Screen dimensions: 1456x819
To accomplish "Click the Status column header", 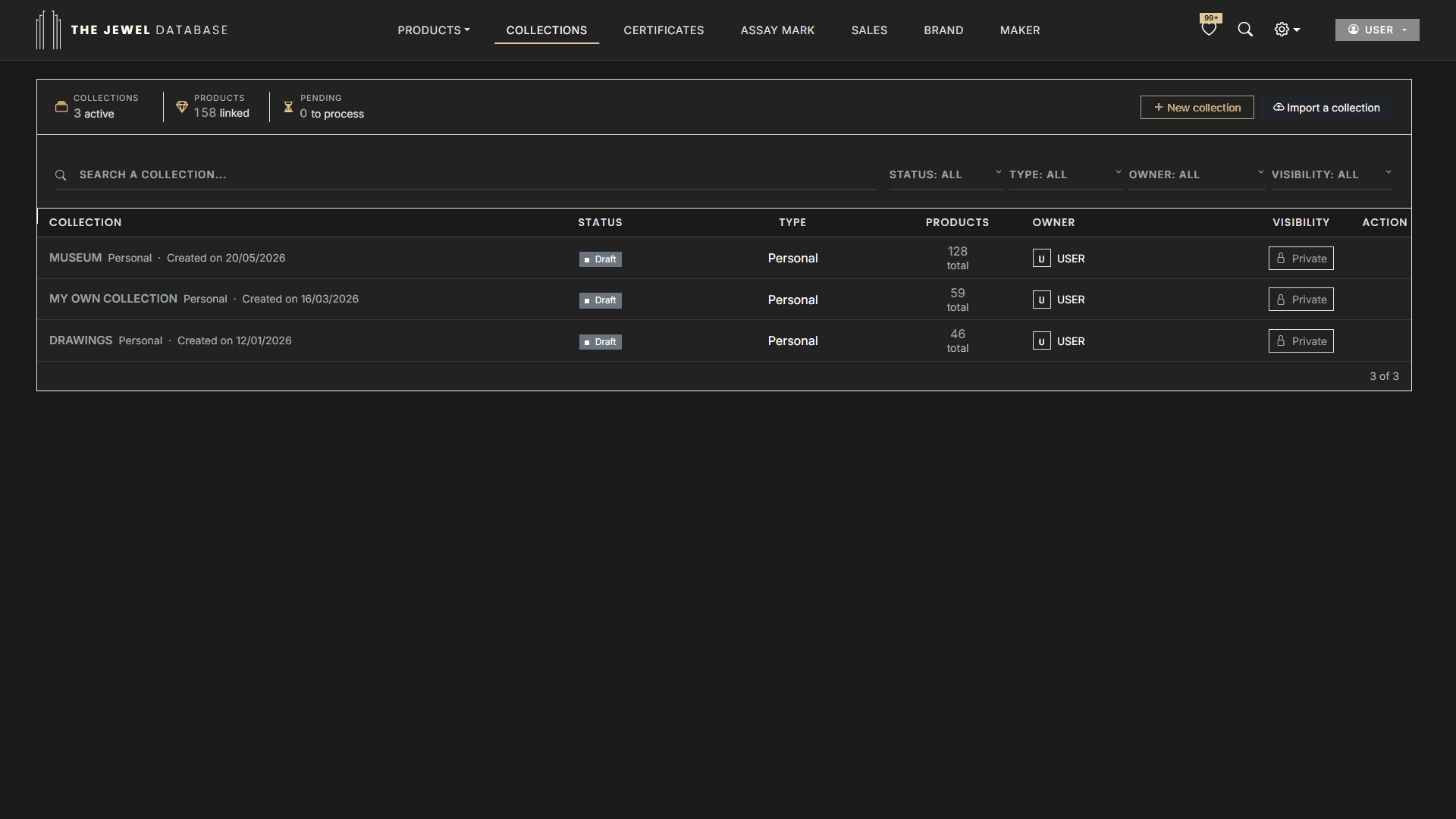I will pyautogui.click(x=600, y=222).
